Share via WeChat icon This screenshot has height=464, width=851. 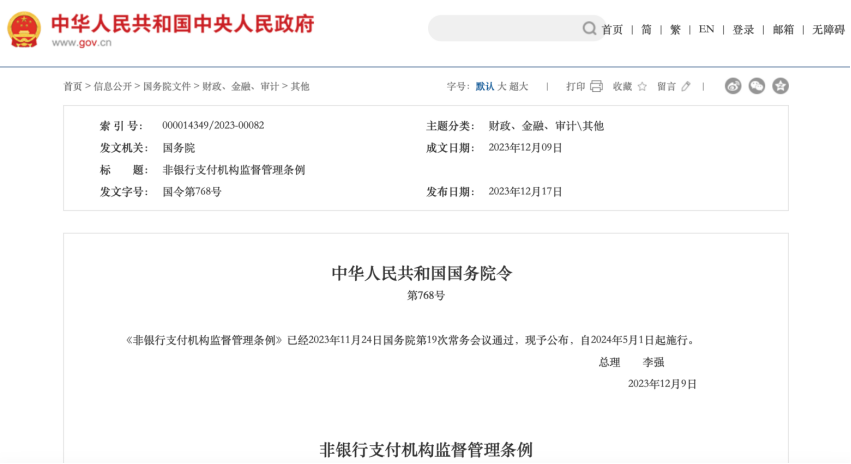pos(757,86)
